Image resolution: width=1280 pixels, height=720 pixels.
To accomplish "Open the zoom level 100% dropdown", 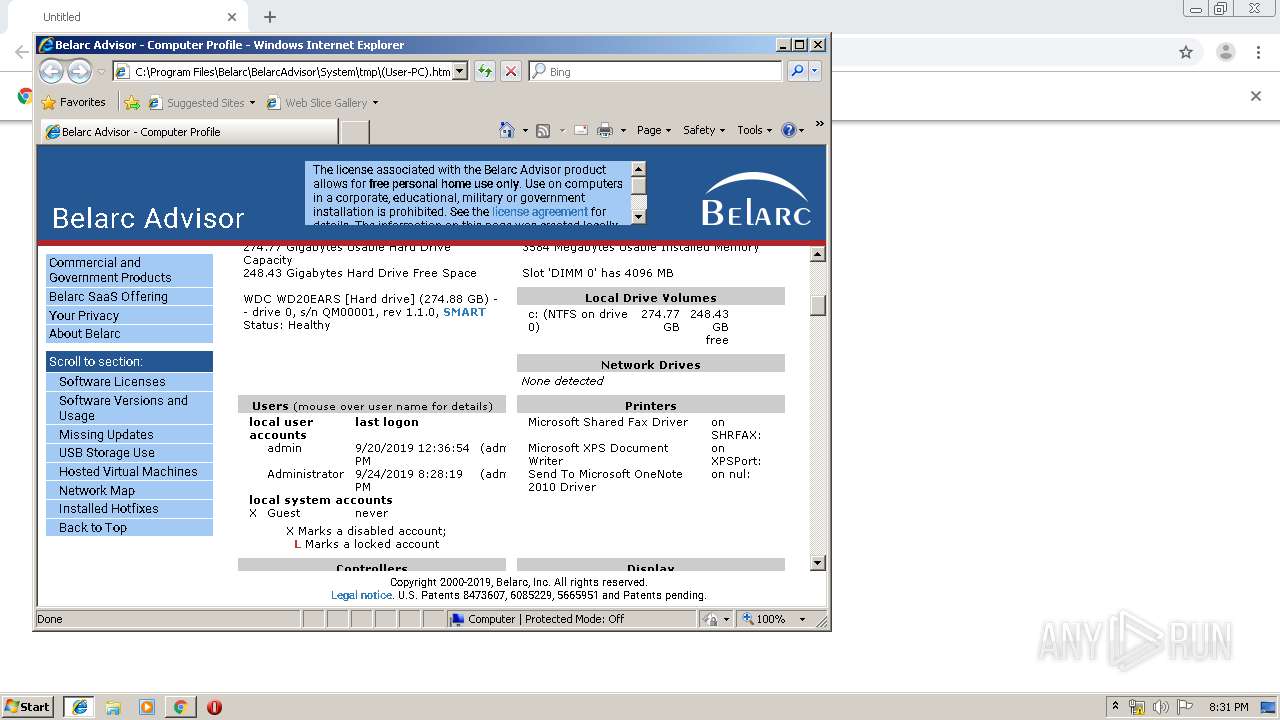I will (x=802, y=619).
